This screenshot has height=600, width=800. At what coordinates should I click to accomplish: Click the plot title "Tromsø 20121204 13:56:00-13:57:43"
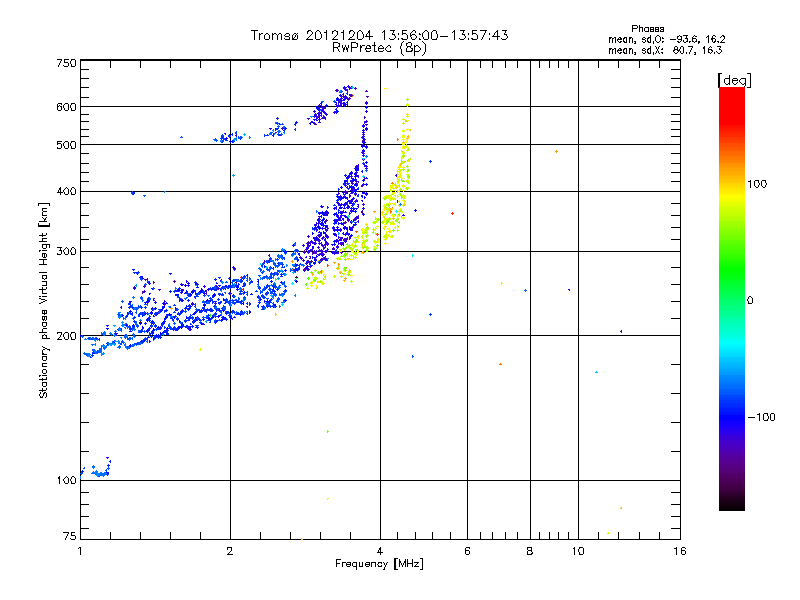point(379,35)
